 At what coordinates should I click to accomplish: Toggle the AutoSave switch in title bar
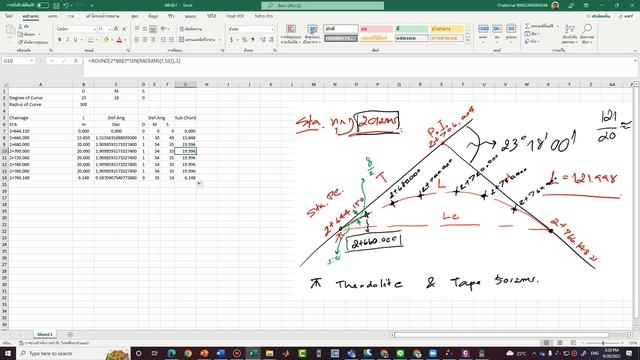point(42,5)
